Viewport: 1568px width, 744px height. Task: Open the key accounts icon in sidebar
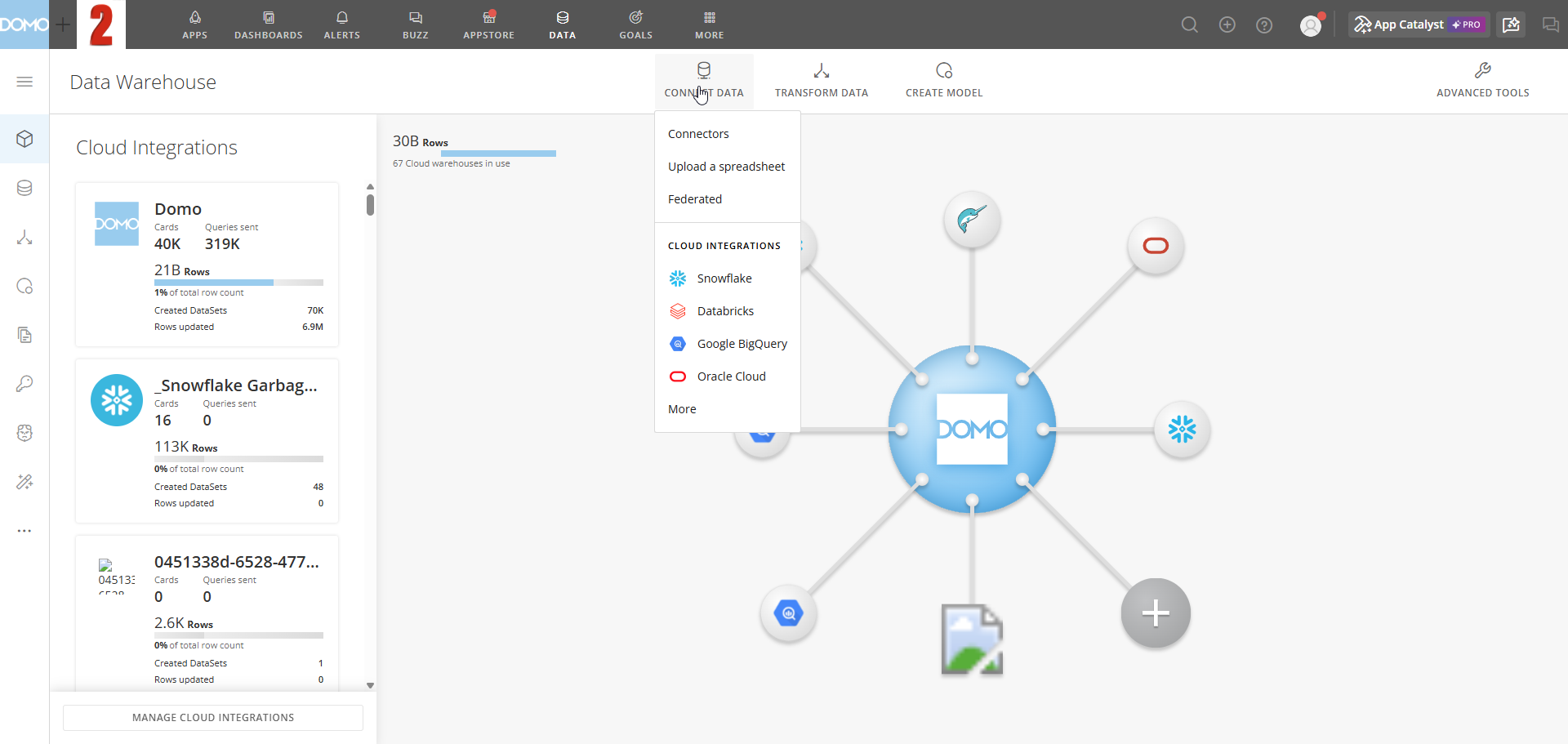point(24,384)
